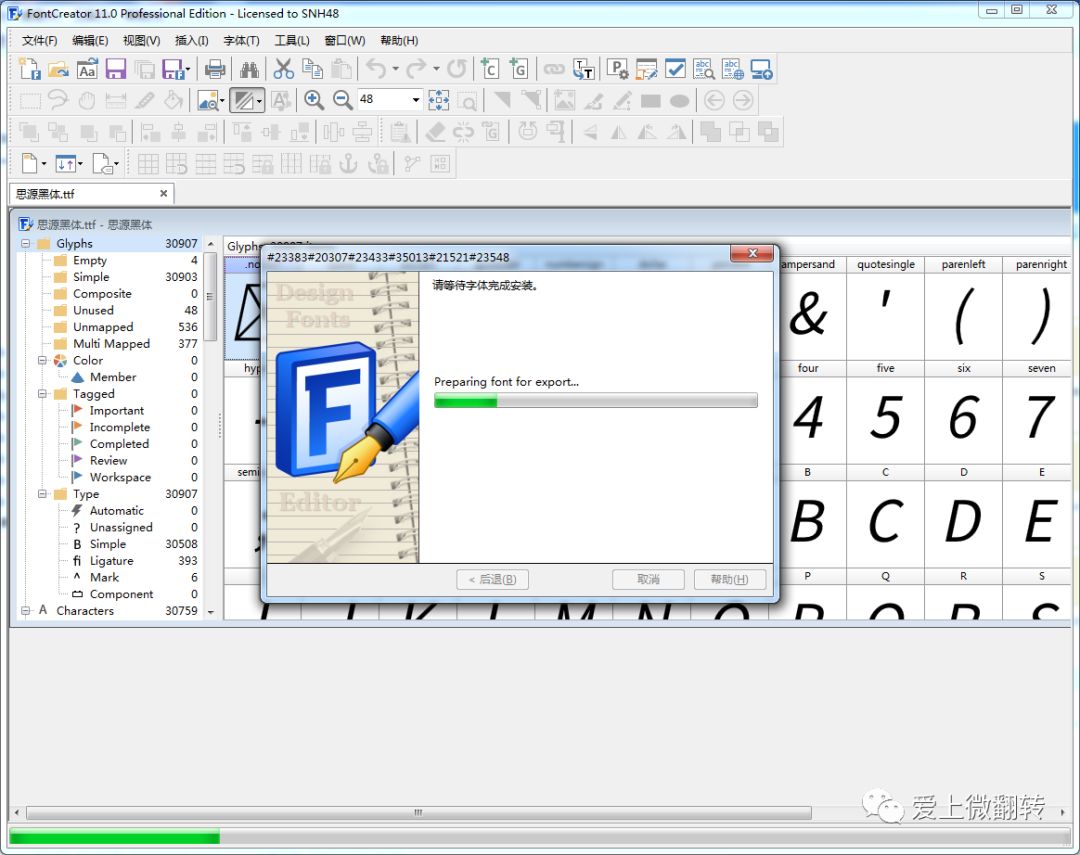Click the Copy icon

tap(312, 69)
